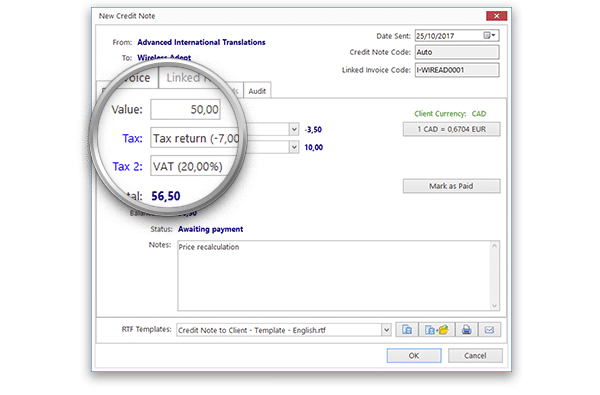Open the Date Sent calendar picker
The width and height of the screenshot is (600, 395).
(x=489, y=36)
